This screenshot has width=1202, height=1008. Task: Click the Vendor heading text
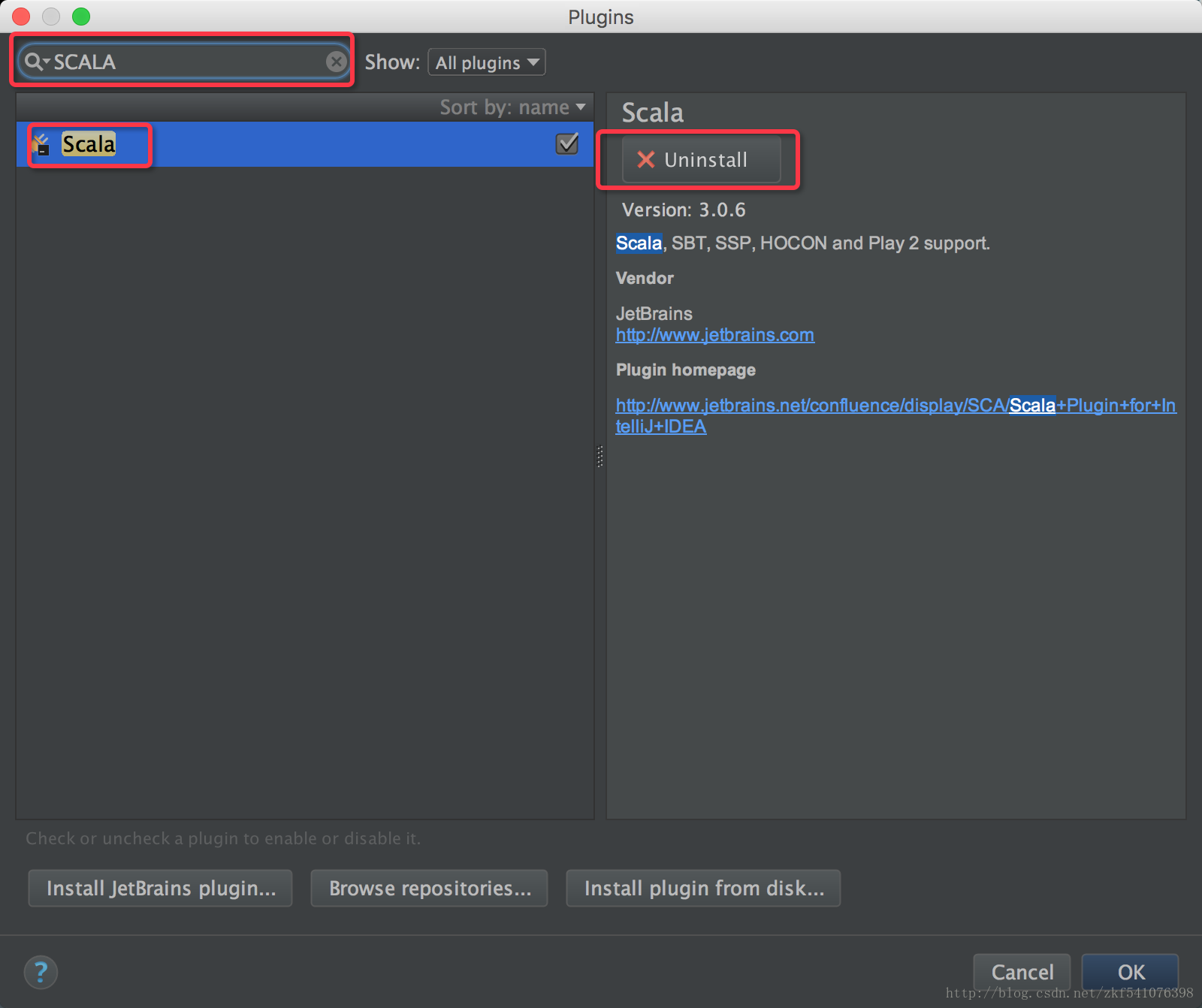pyautogui.click(x=645, y=278)
